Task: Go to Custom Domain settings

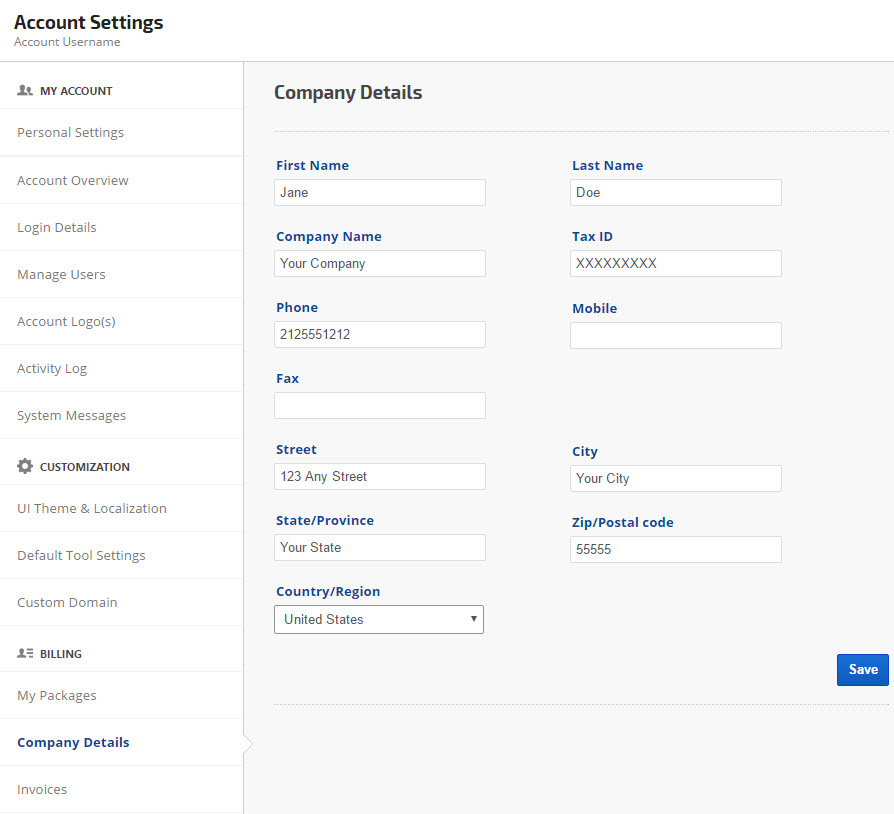Action: [x=67, y=602]
